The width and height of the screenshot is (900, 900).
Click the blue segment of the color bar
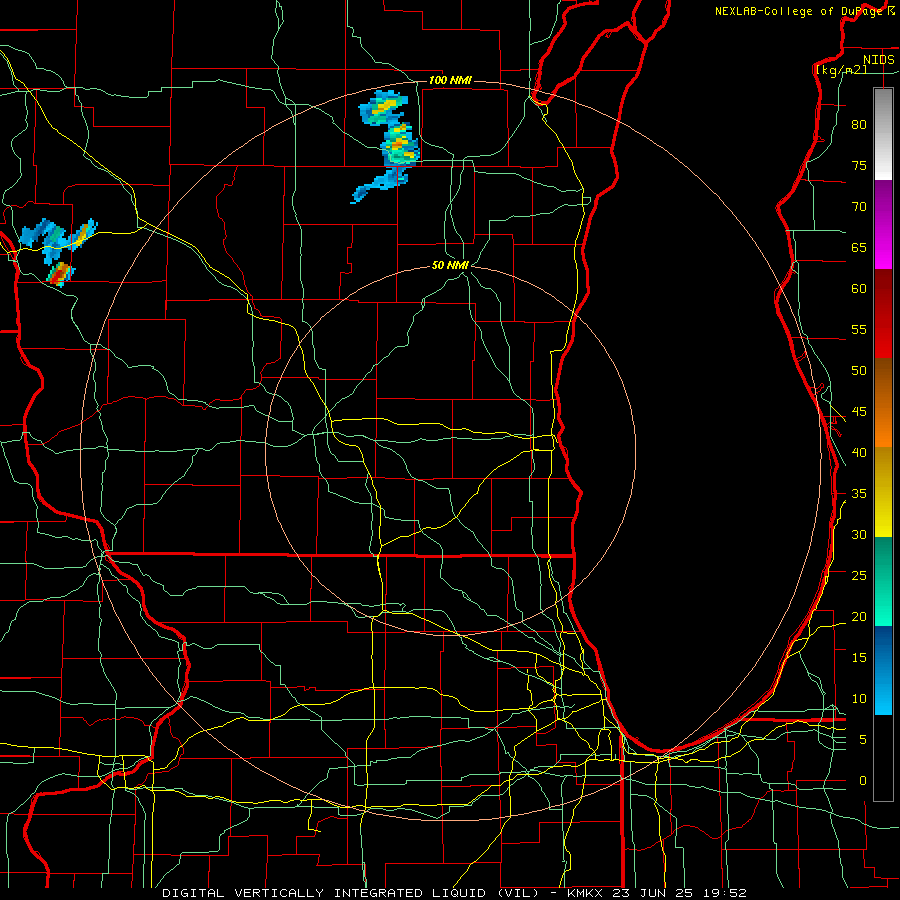coord(883,670)
